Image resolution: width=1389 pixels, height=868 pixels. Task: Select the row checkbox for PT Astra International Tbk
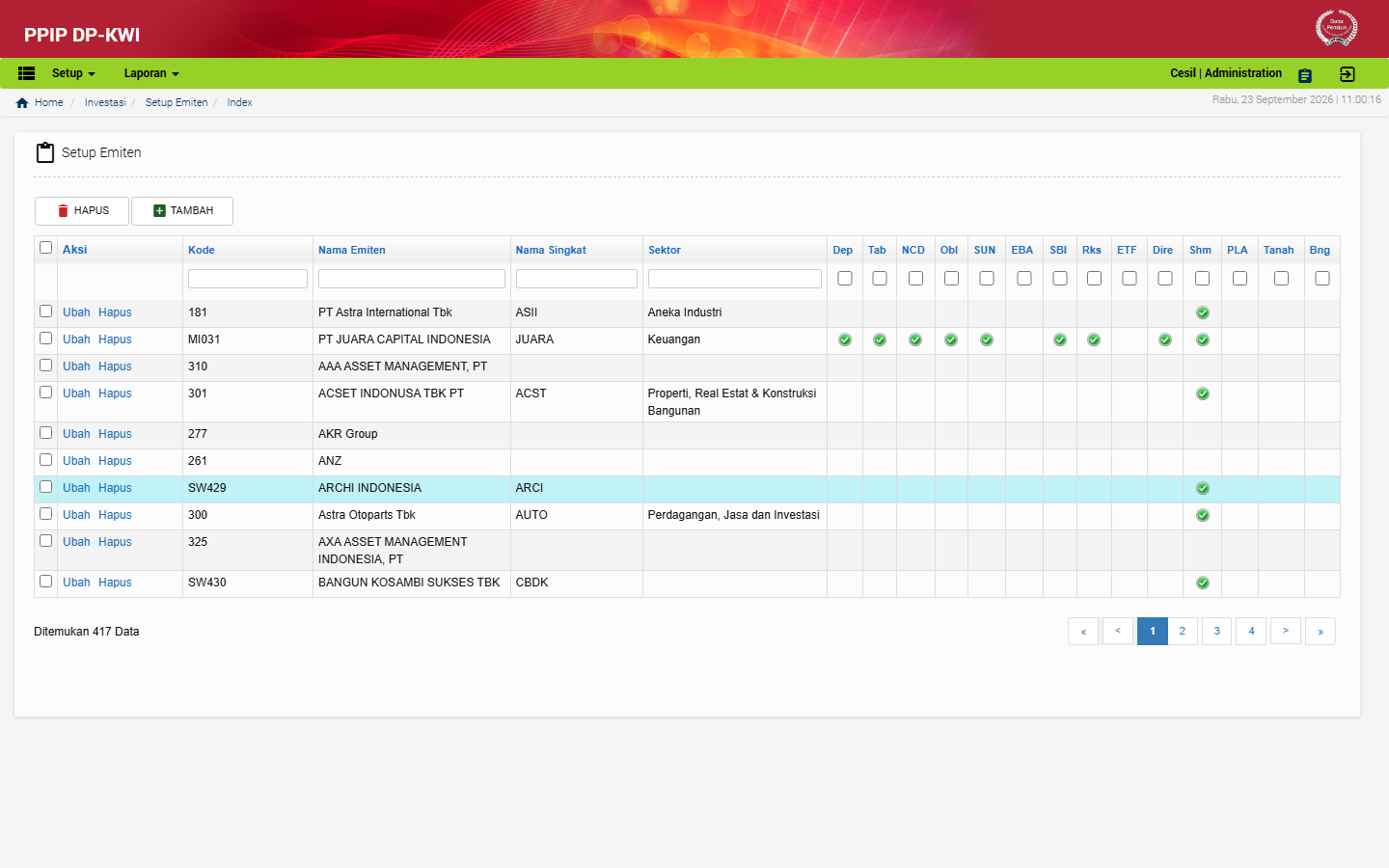pyautogui.click(x=45, y=312)
